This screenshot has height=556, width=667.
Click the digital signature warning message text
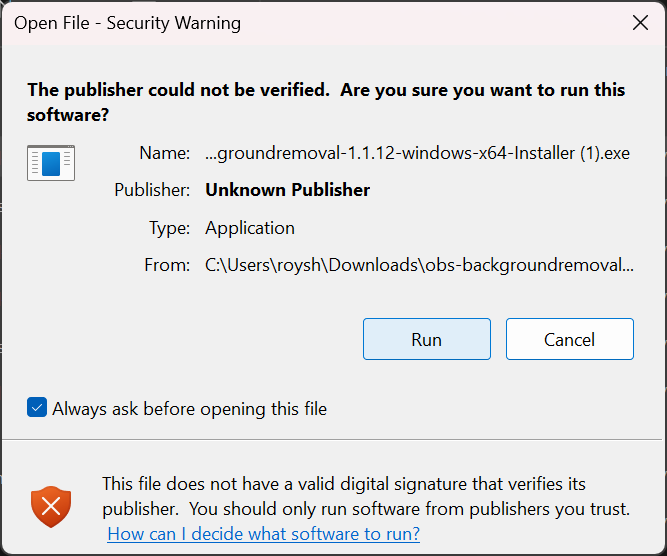coord(344,485)
